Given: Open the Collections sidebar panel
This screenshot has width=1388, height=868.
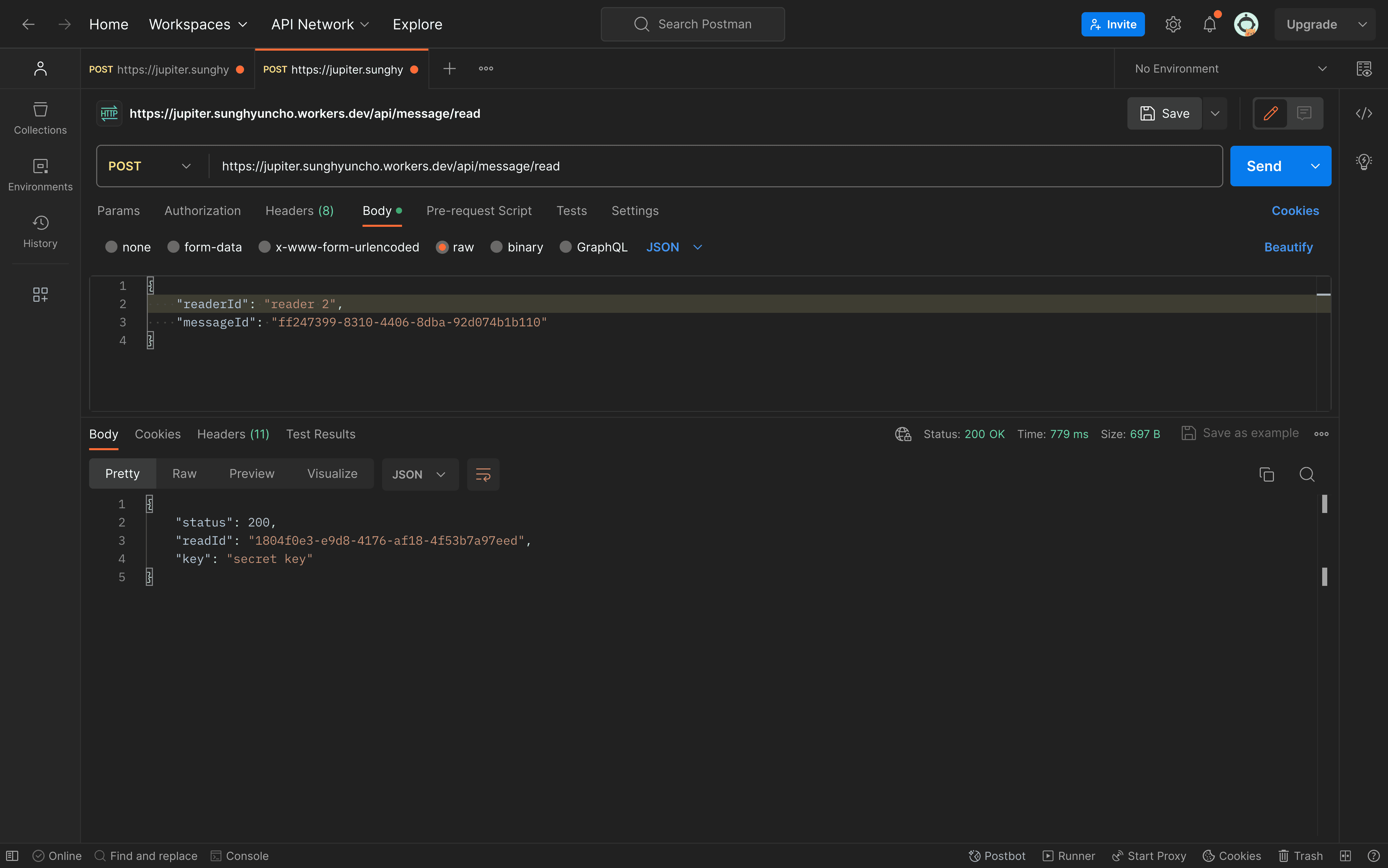Looking at the screenshot, I should point(40,118).
